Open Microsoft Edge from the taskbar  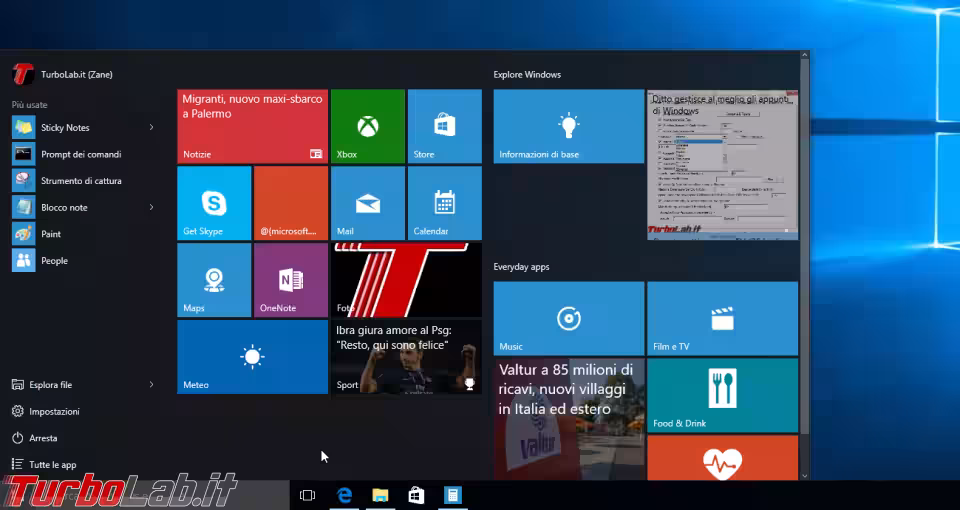pos(344,495)
